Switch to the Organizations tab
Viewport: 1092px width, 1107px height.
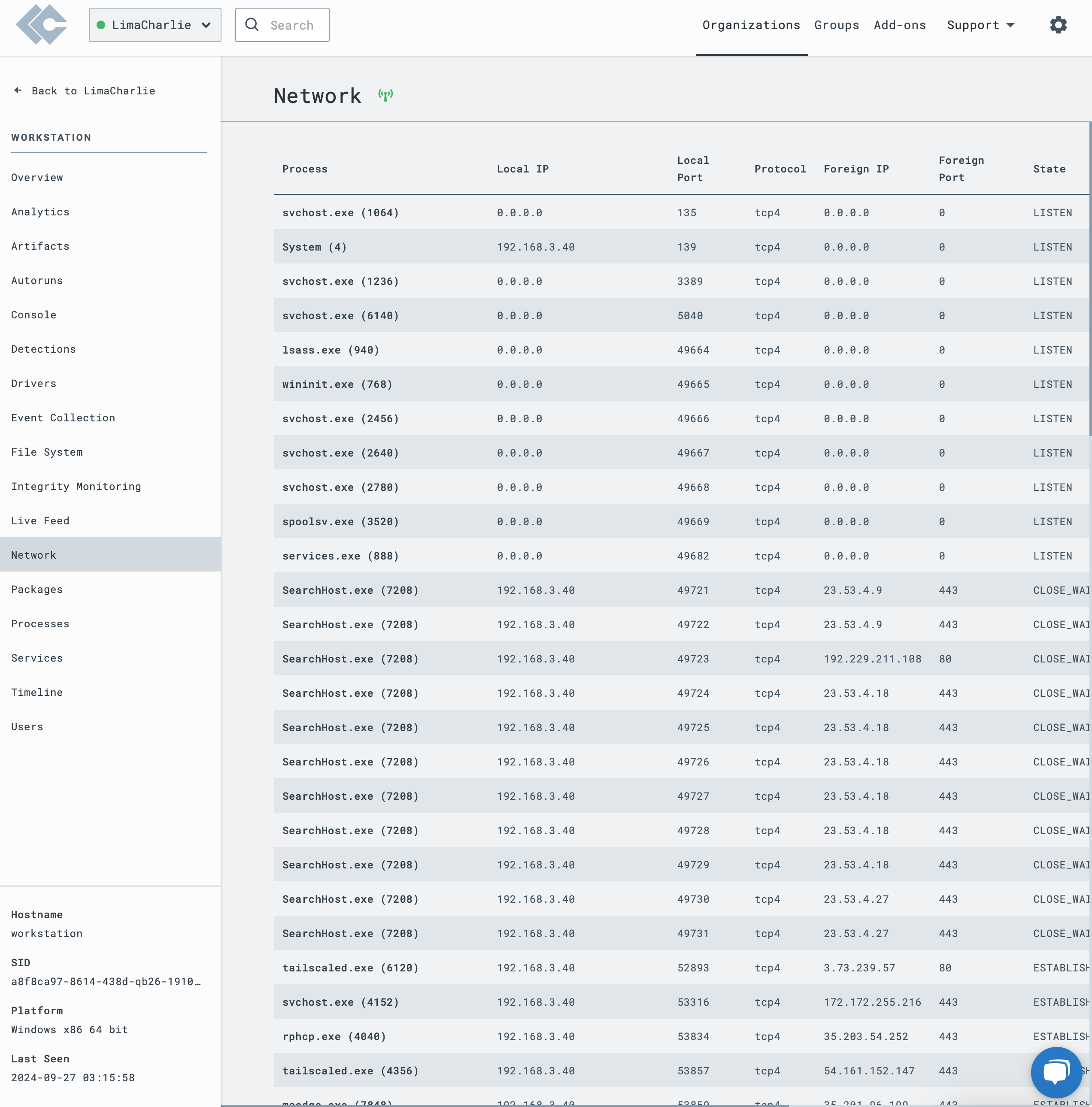point(751,25)
